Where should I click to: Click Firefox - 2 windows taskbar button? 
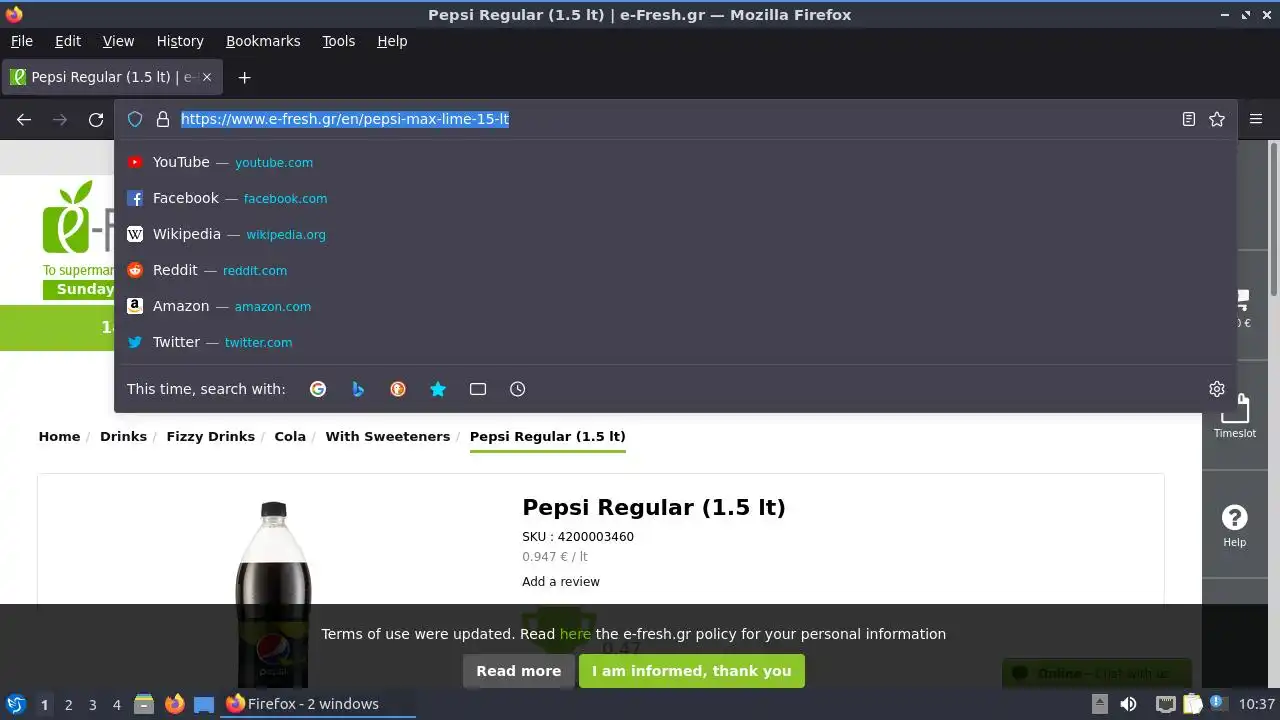pos(318,704)
